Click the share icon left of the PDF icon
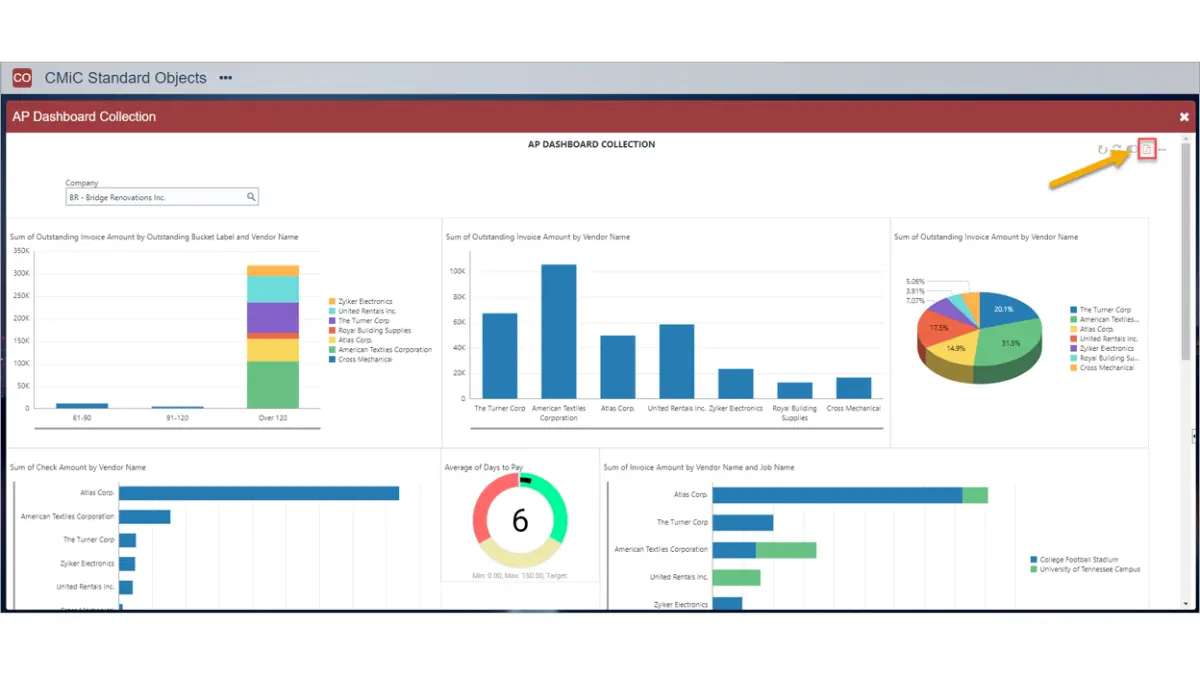 click(x=1131, y=149)
